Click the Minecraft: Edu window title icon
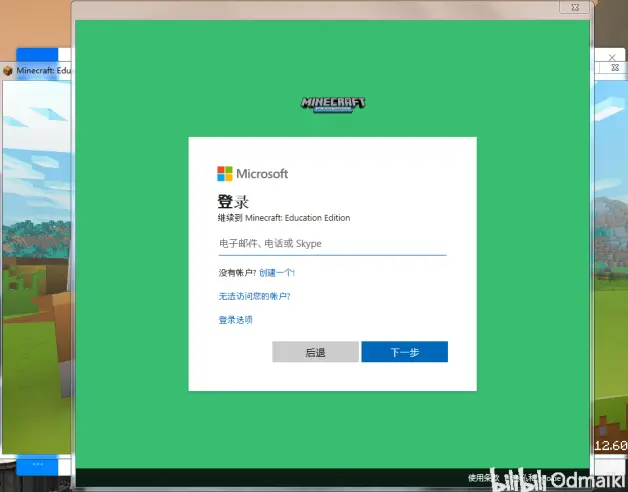 (8, 71)
